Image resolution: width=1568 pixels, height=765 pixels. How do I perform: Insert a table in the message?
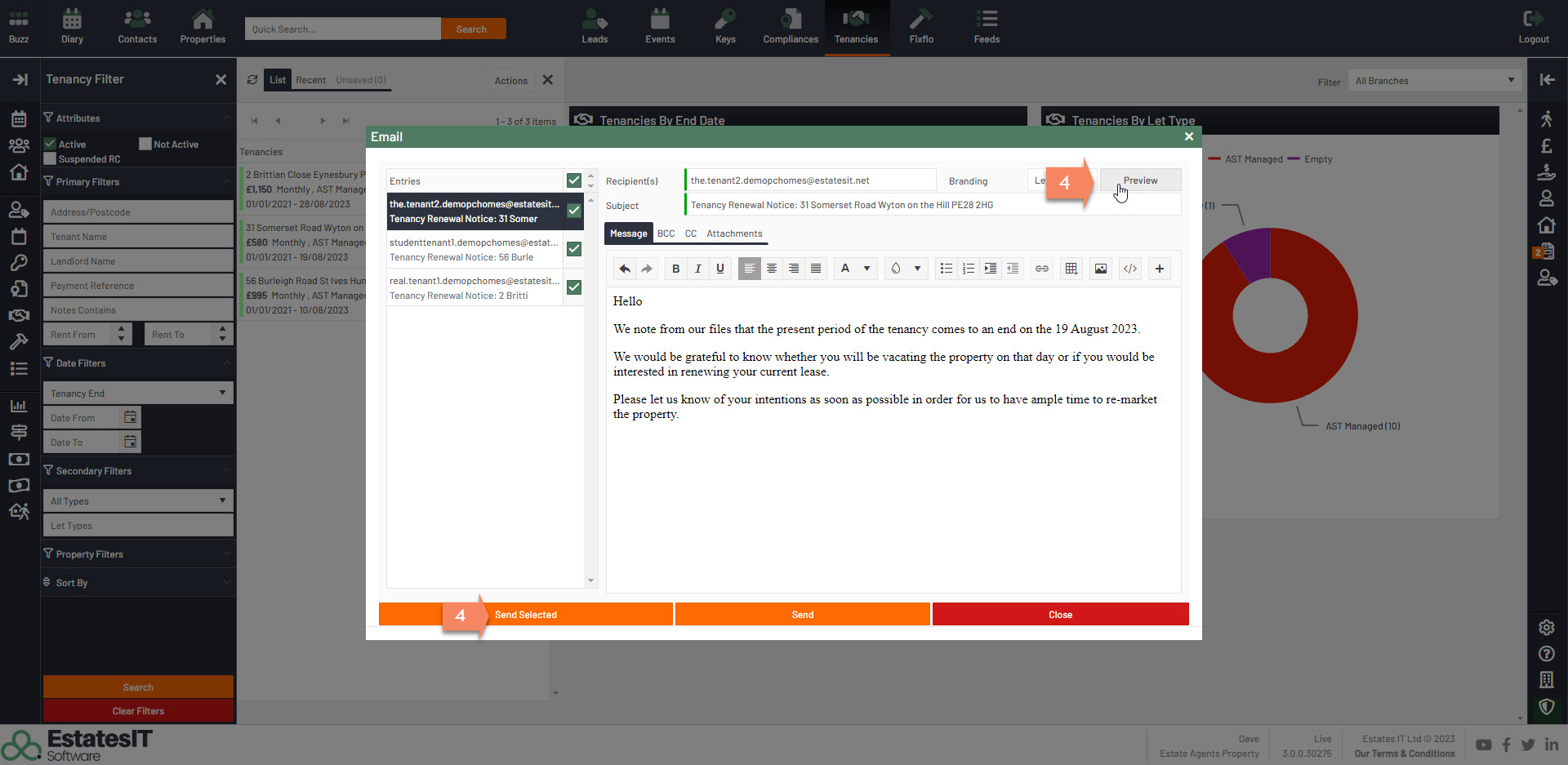click(1071, 269)
